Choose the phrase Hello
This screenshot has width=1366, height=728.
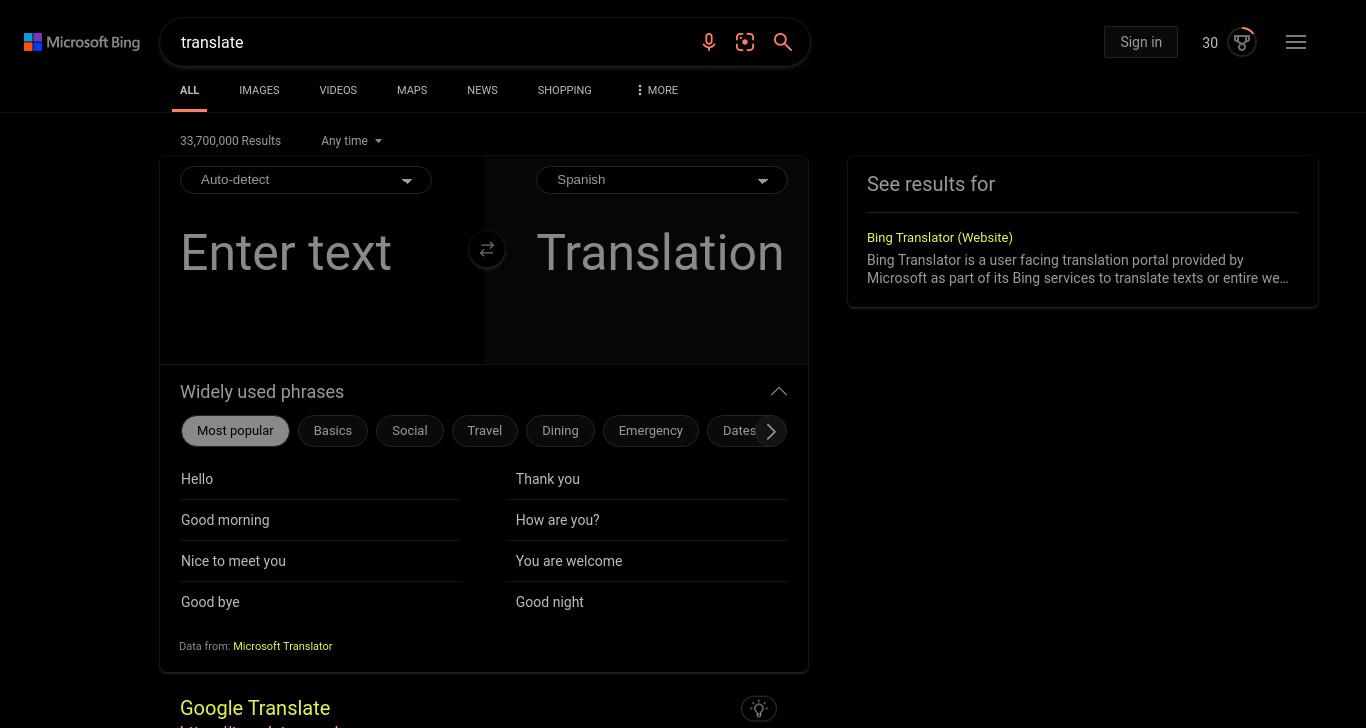tap(197, 479)
